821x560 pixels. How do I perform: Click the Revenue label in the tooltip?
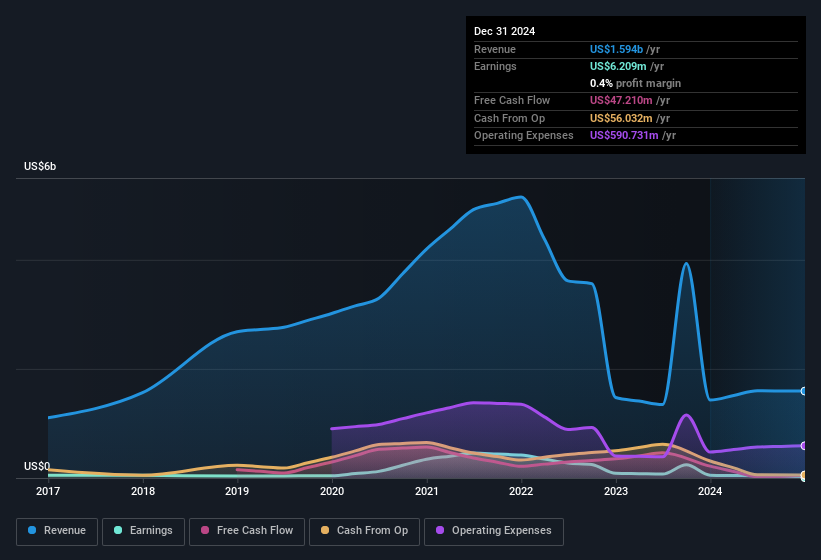[495, 49]
